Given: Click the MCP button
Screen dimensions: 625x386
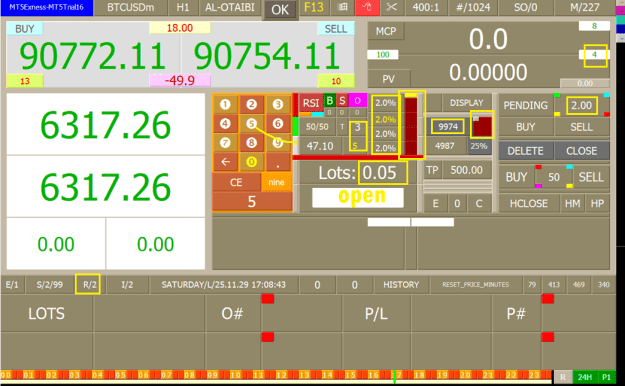Looking at the screenshot, I should (x=386, y=31).
